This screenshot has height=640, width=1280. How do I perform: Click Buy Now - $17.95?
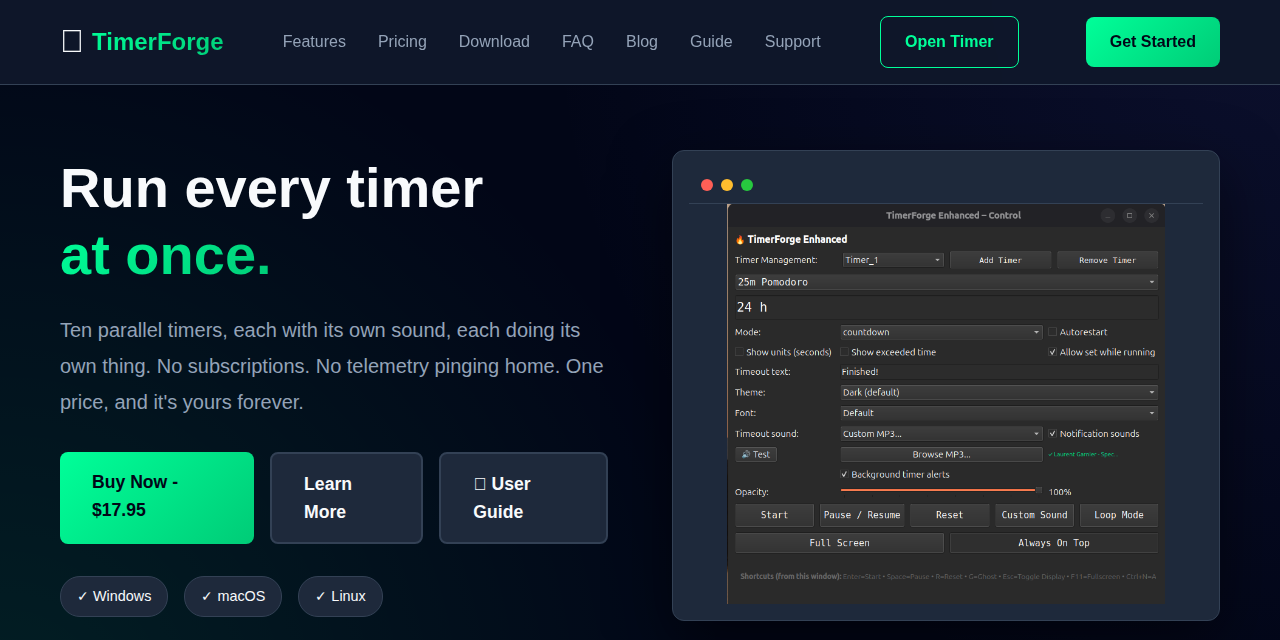coord(157,498)
